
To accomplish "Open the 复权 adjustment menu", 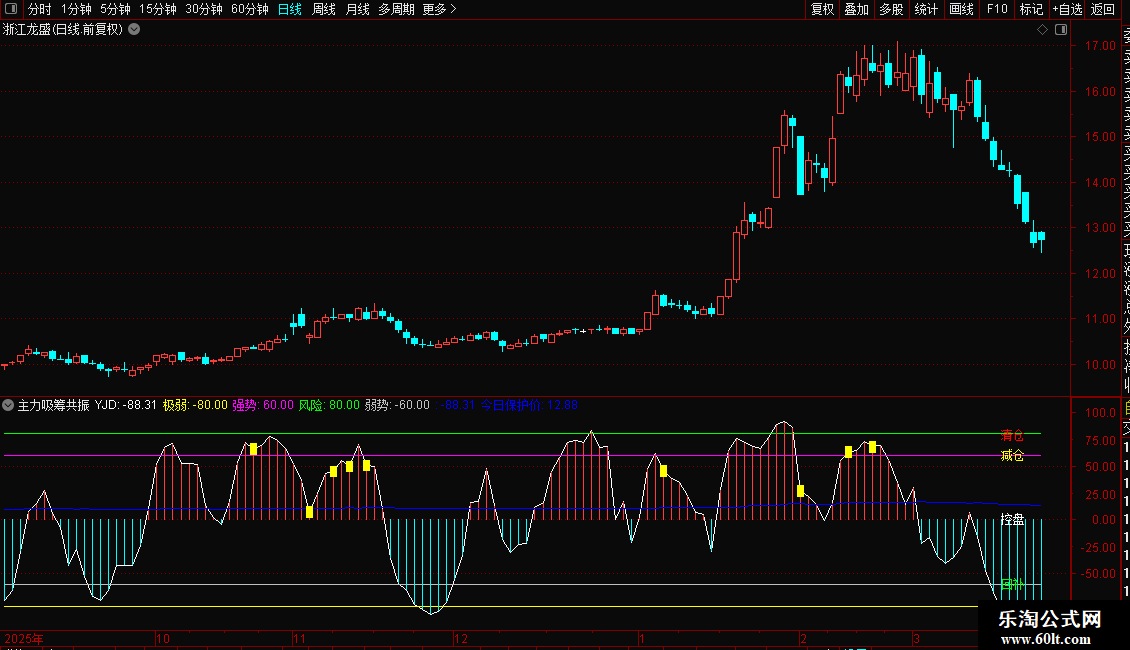I will click(x=822, y=9).
